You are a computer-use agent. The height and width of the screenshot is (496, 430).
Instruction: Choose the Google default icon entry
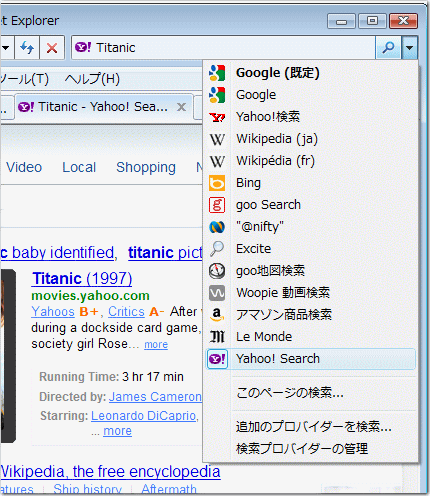coord(217,73)
